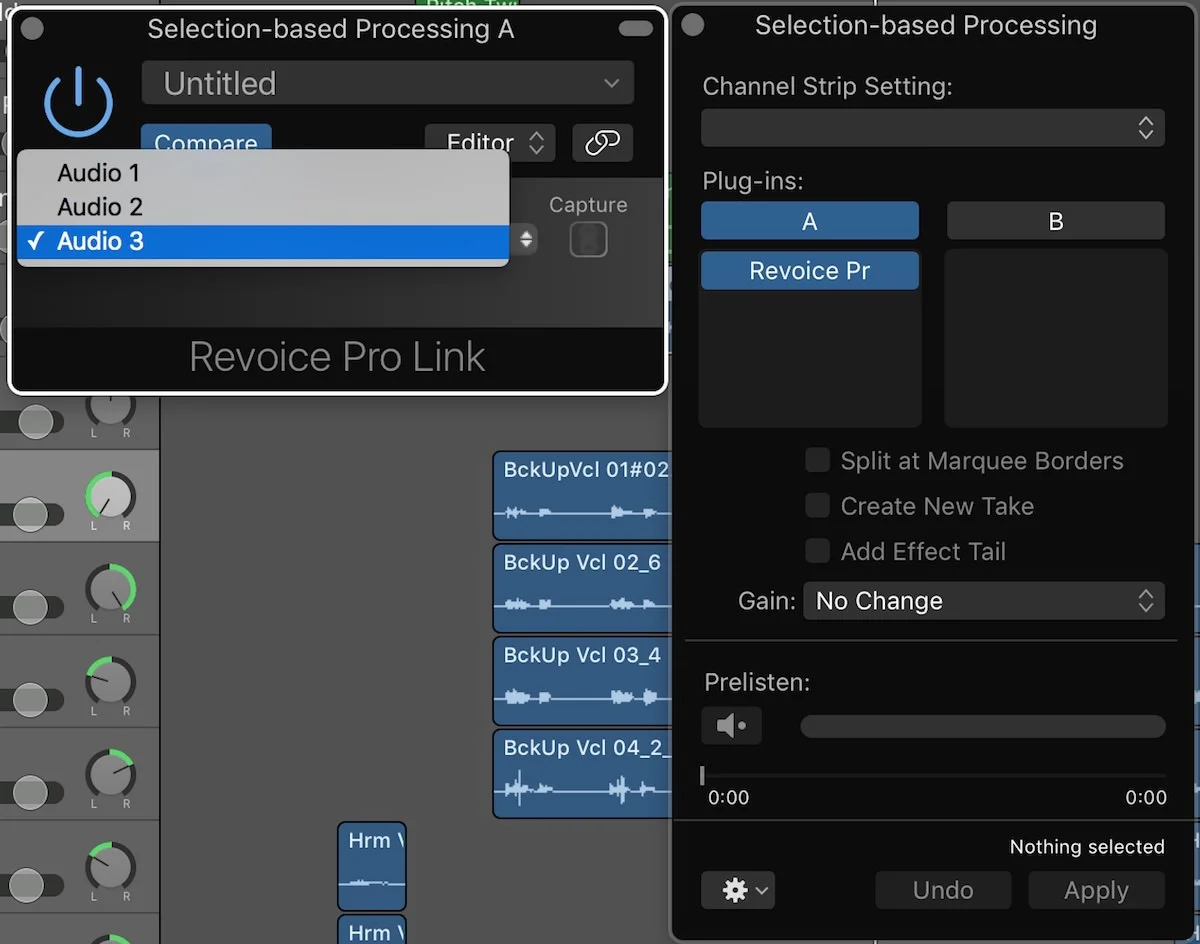This screenshot has width=1200, height=944.
Task: Select the upper Hrm audio region
Action: pos(372,866)
